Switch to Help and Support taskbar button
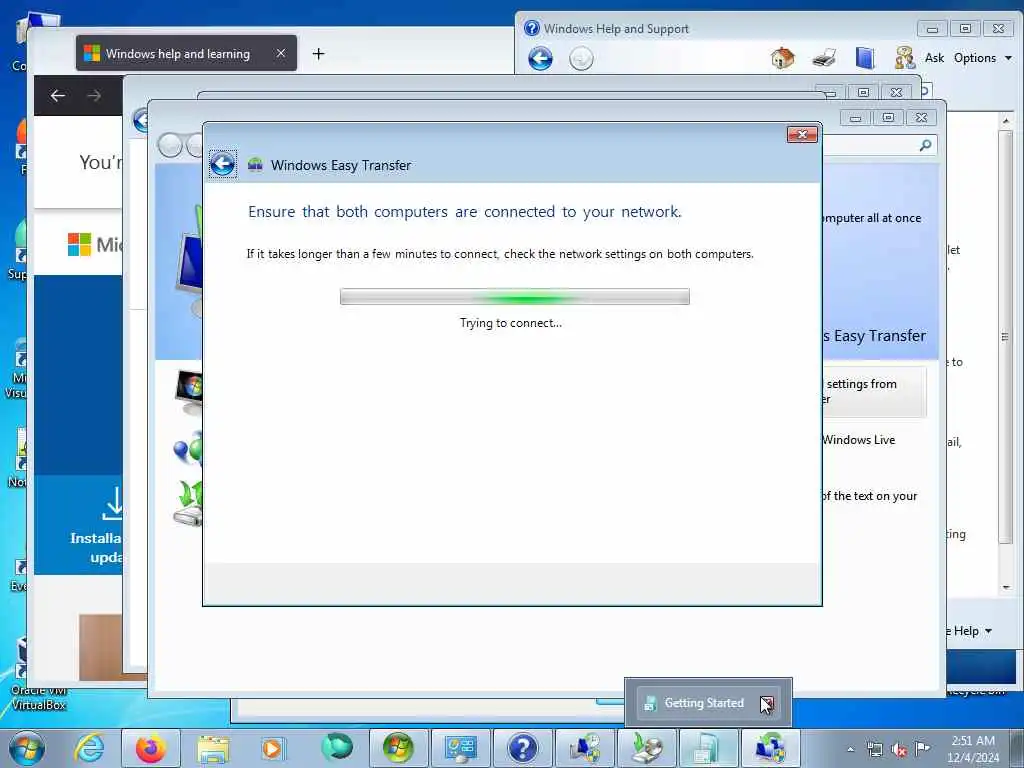The width and height of the screenshot is (1024, 768). [522, 748]
